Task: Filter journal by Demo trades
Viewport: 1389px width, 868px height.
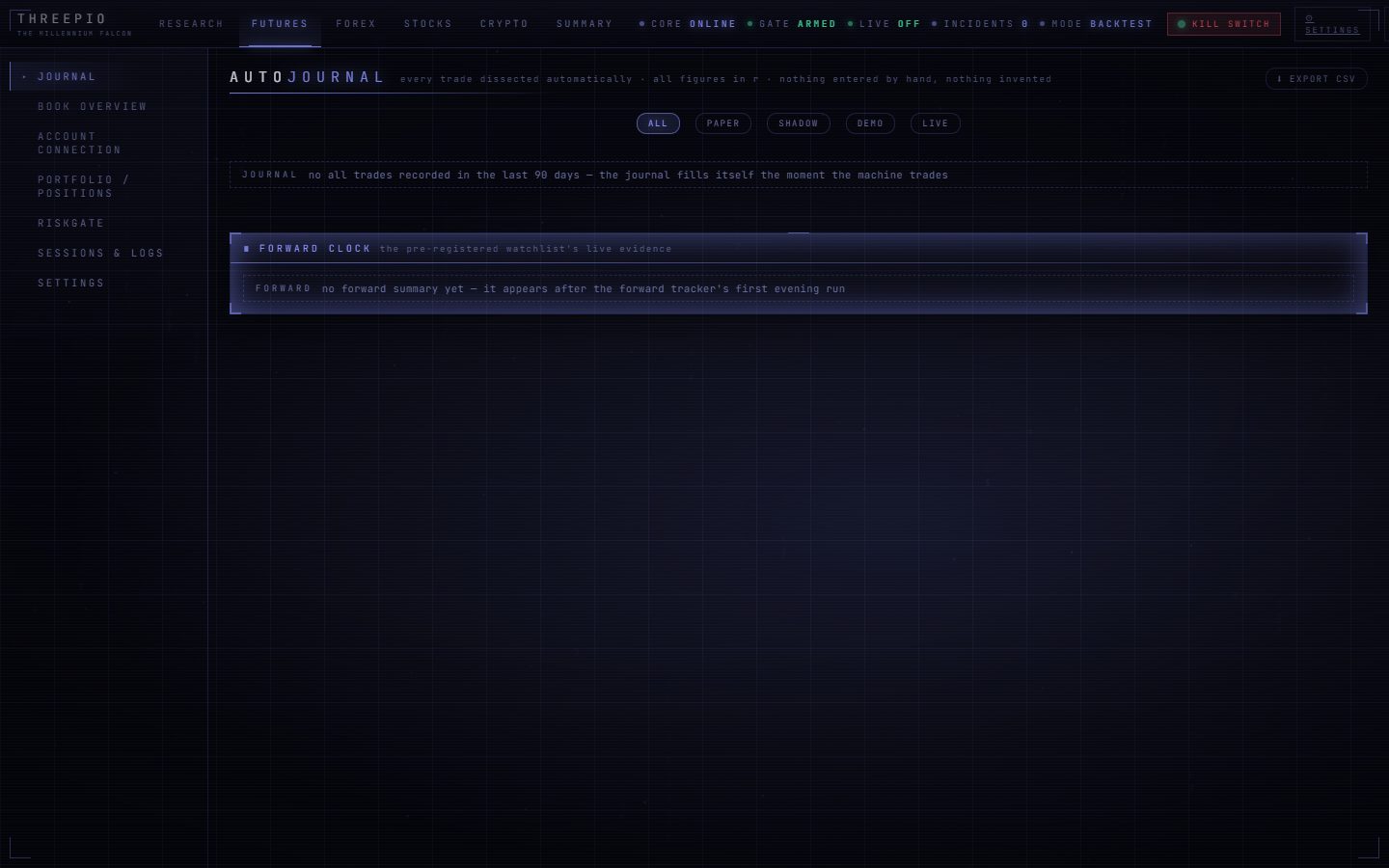Action: [871, 123]
